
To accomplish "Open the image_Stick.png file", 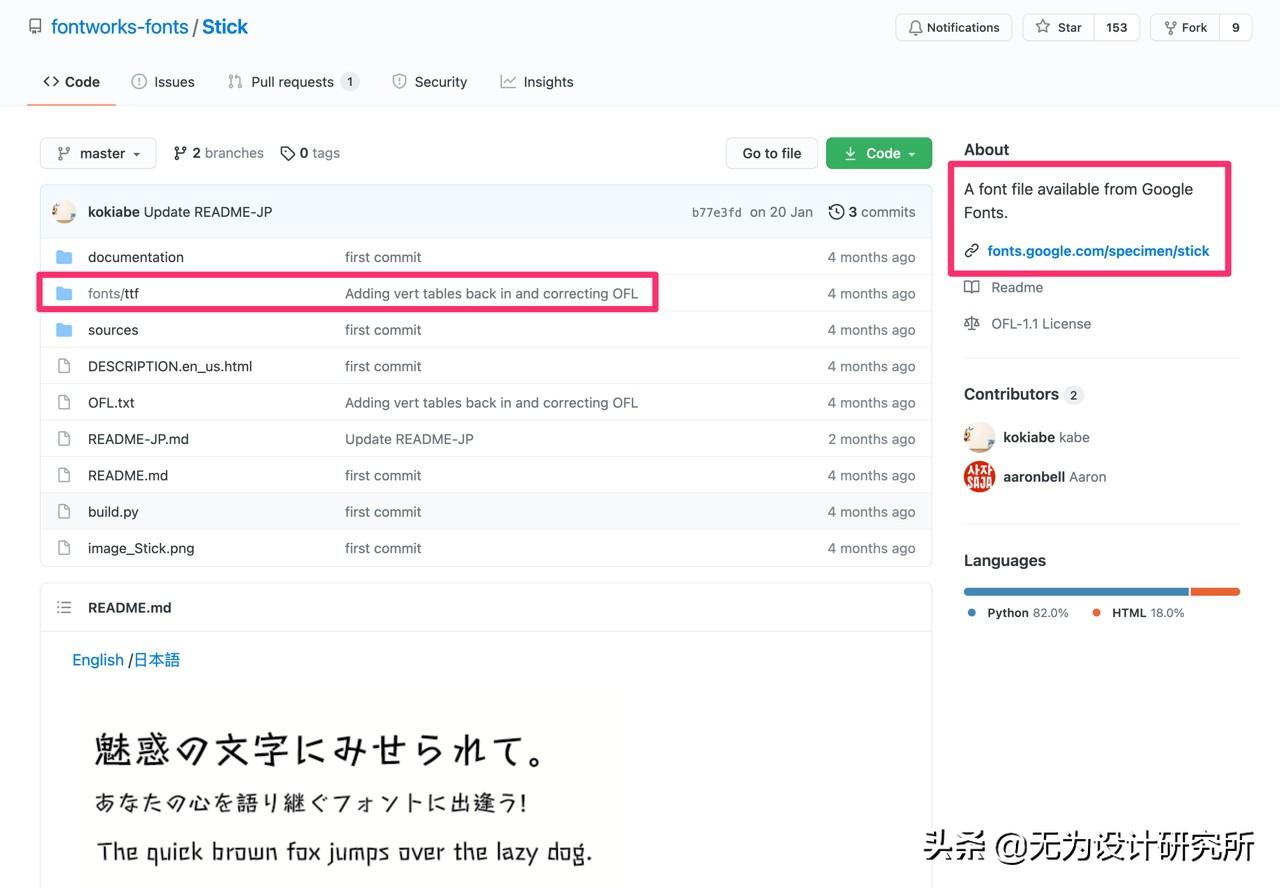I will (141, 548).
